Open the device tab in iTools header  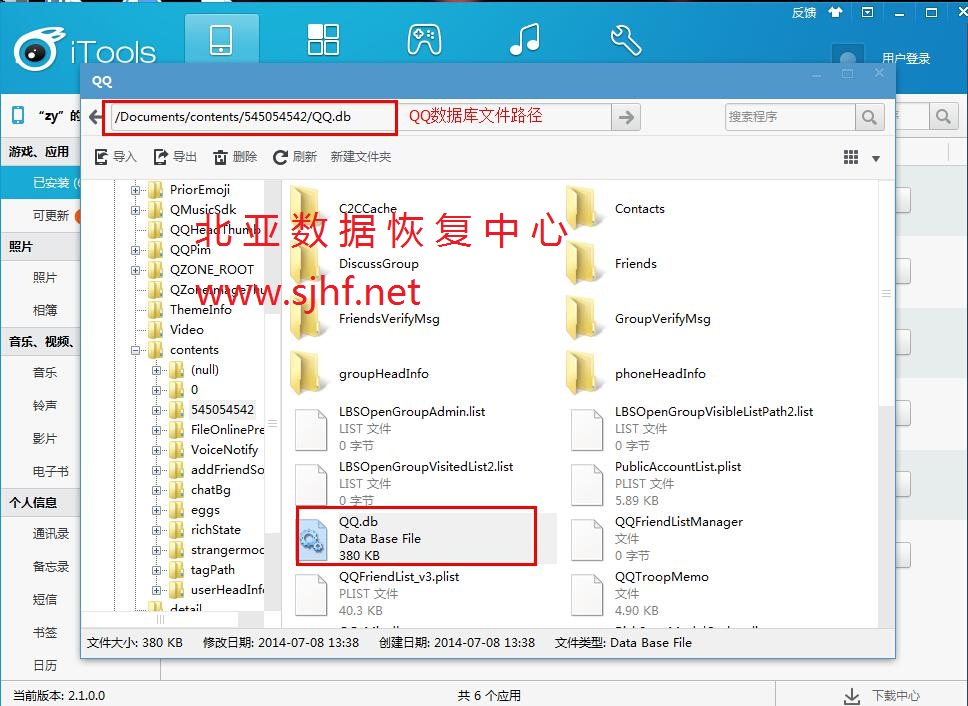221,39
